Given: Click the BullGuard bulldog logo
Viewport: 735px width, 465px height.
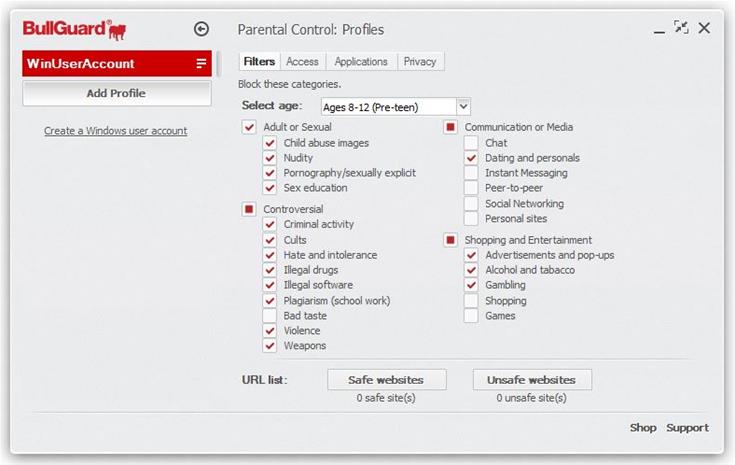Looking at the screenshot, I should click(116, 29).
